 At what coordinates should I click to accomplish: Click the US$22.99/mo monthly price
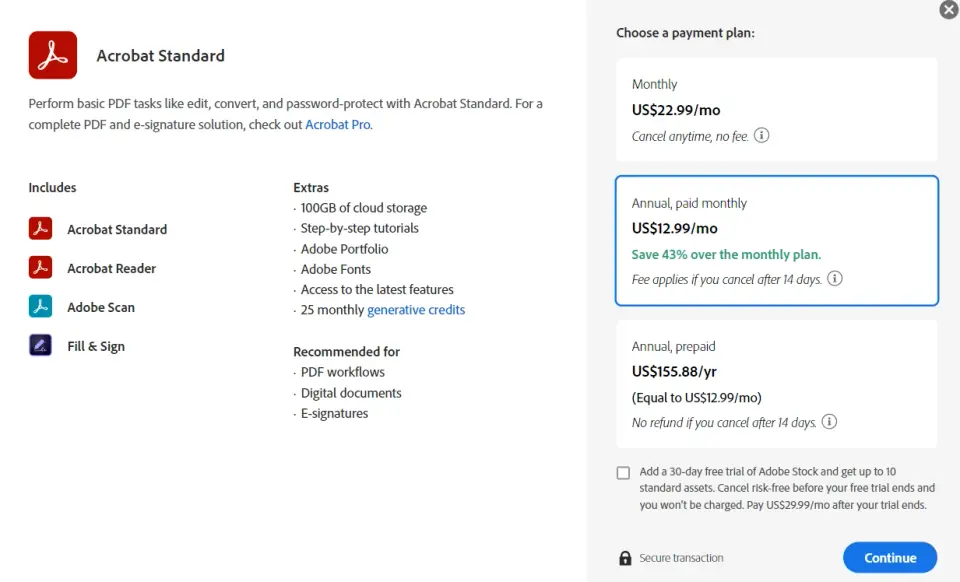677,110
